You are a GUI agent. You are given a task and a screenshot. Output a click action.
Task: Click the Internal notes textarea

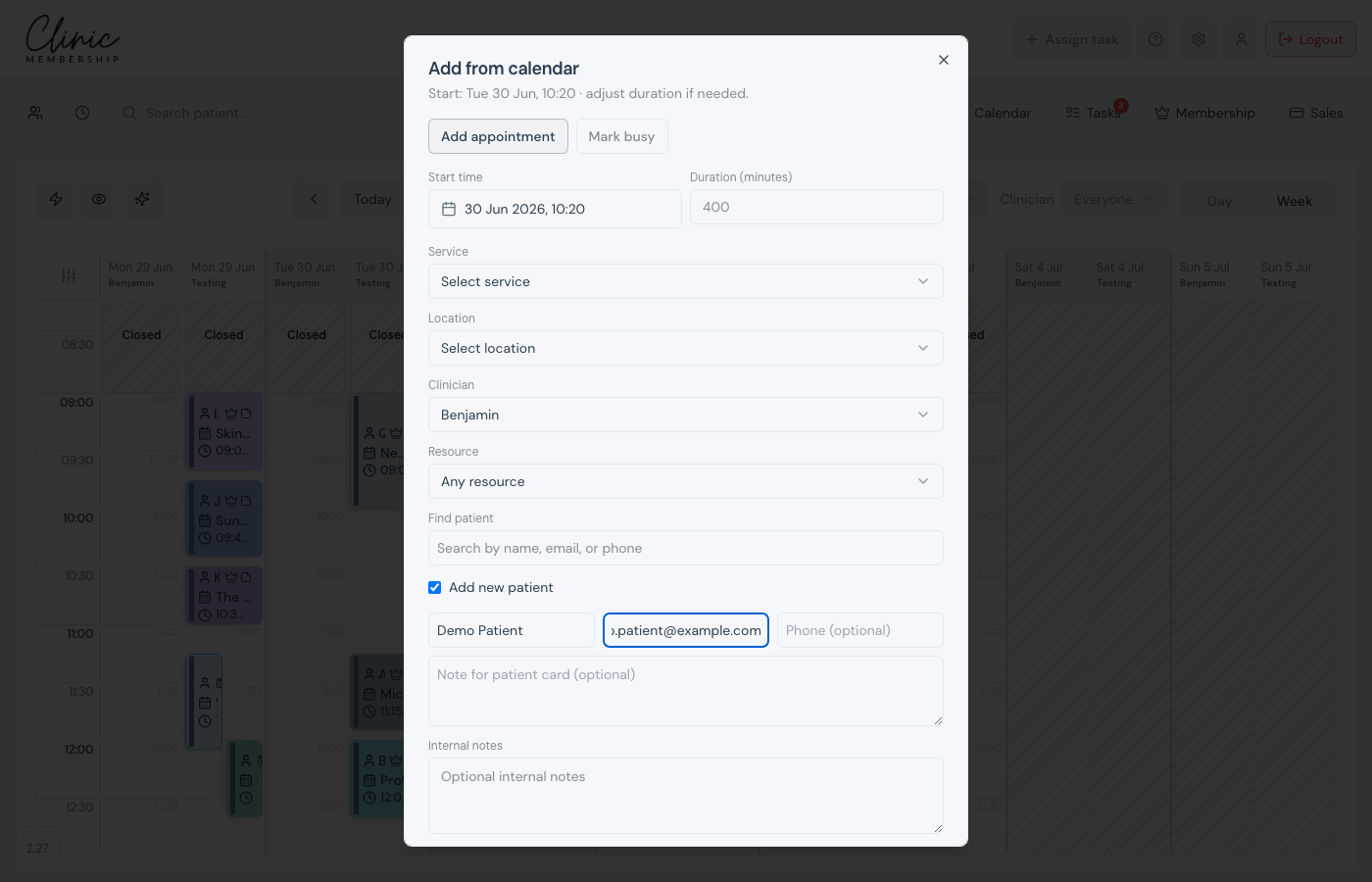[686, 796]
